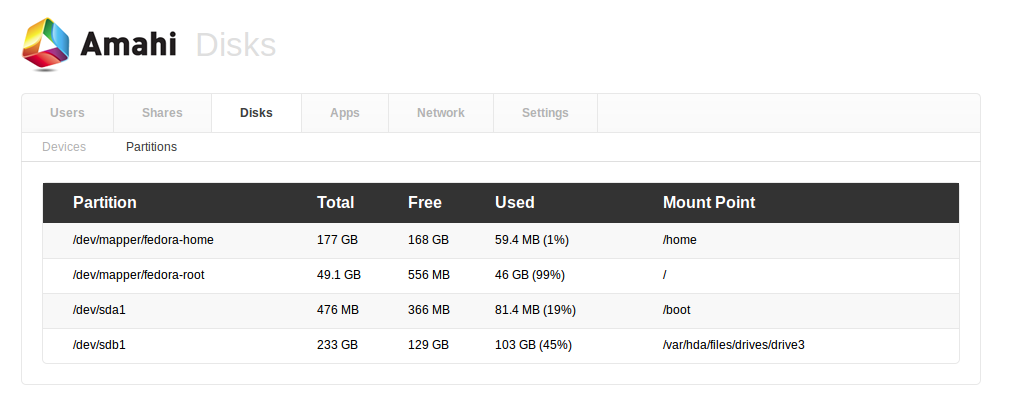Open the Settings tab

click(545, 113)
